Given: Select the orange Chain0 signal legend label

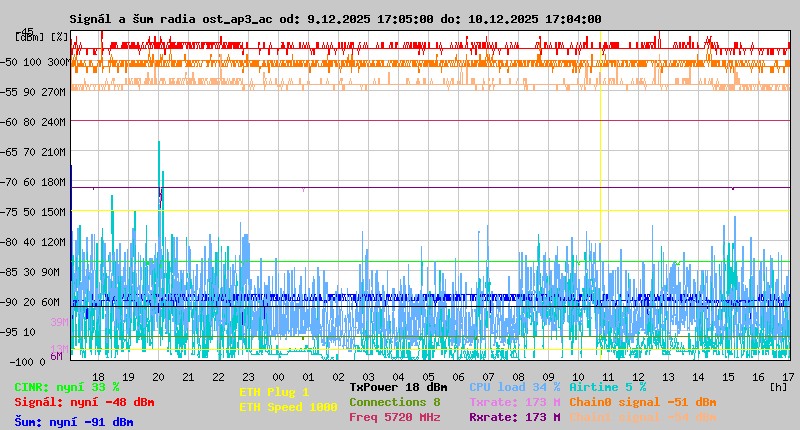Looking at the screenshot, I should tap(642, 402).
